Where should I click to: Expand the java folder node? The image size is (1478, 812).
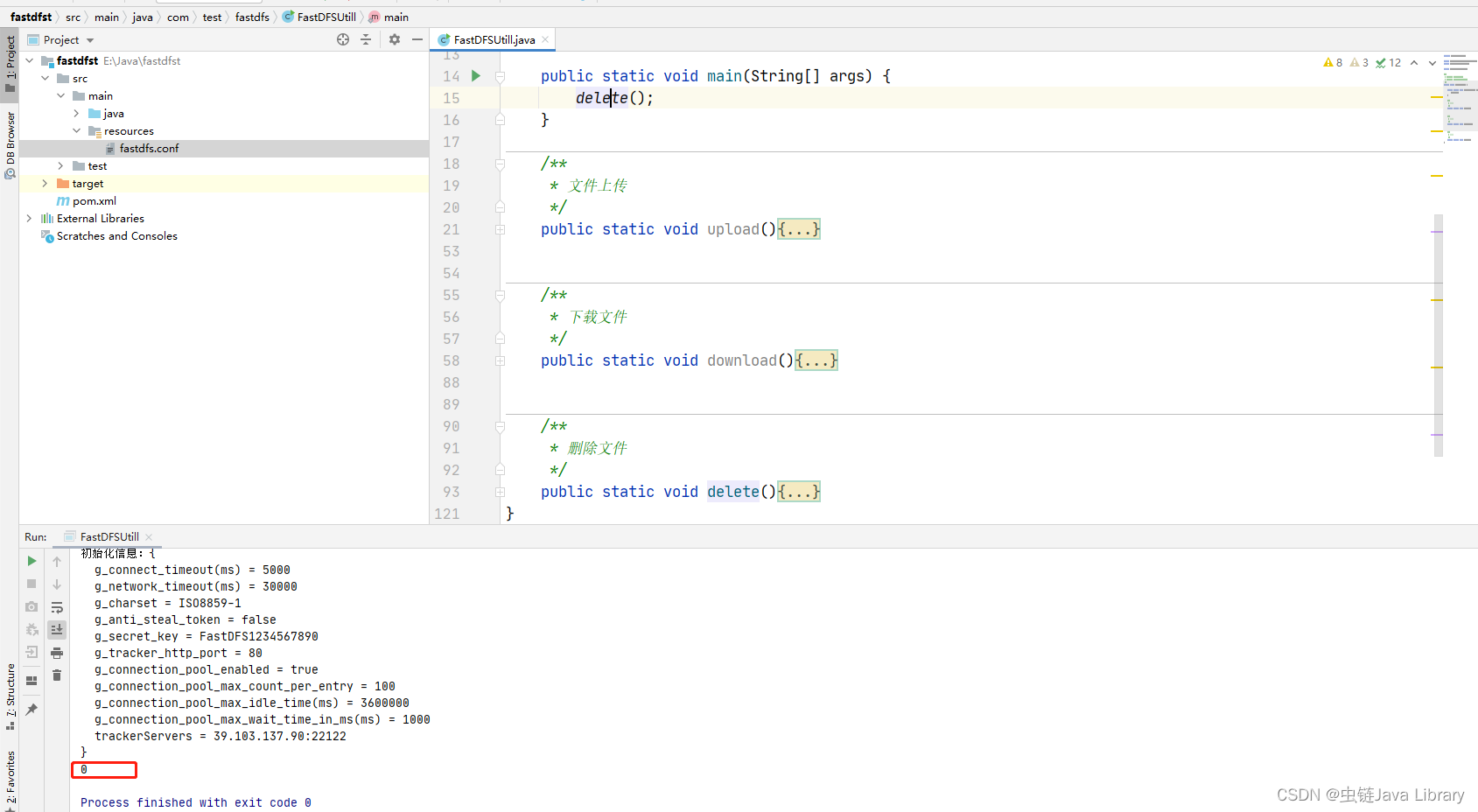pos(77,113)
